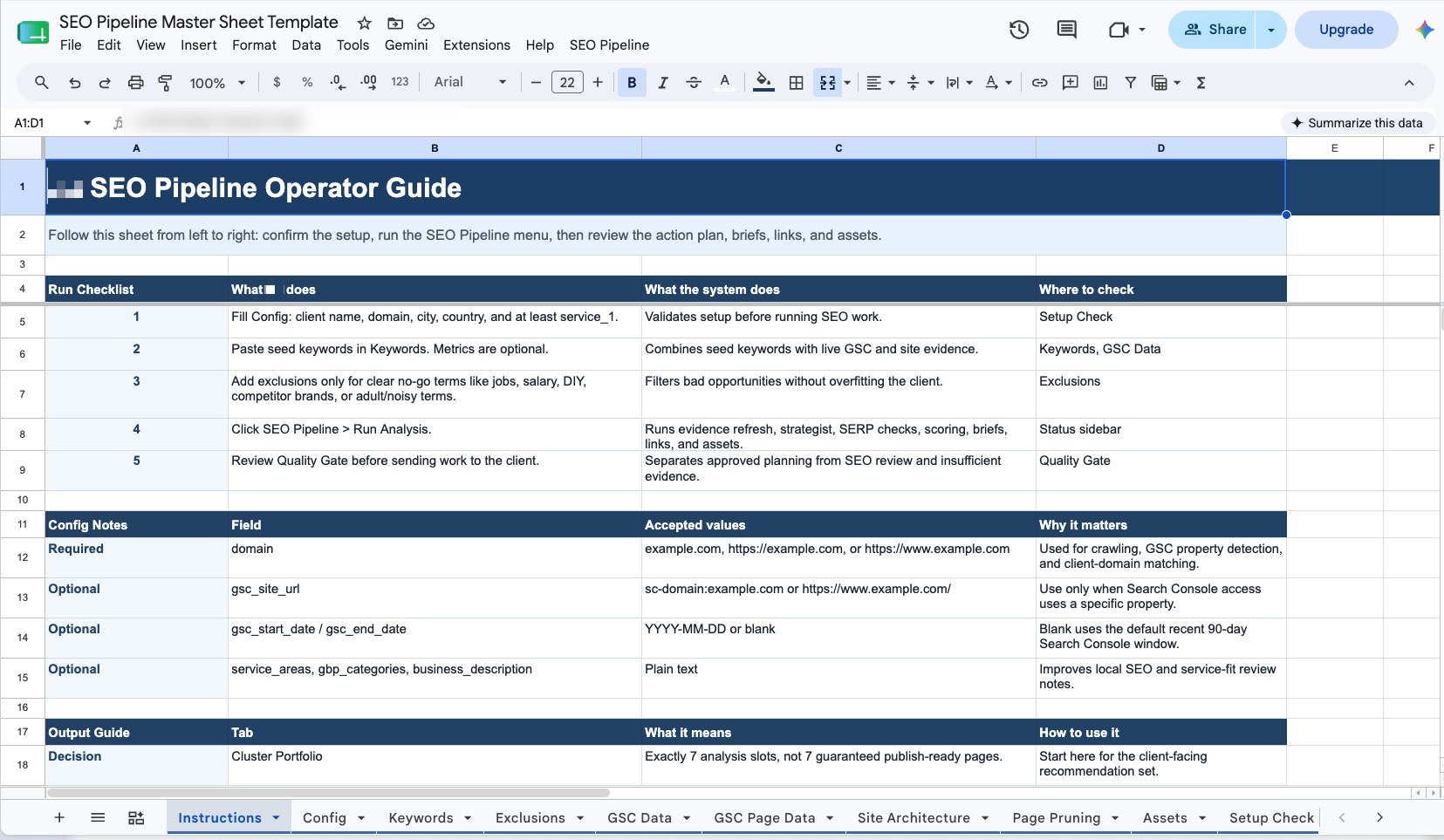Insert a link
The width and height of the screenshot is (1444, 840).
coord(1039,83)
